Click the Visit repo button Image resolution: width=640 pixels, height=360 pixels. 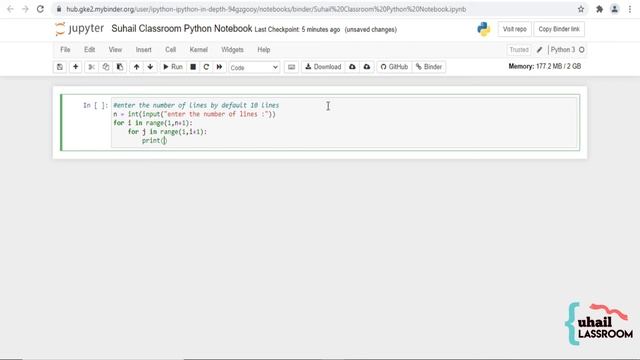click(514, 29)
